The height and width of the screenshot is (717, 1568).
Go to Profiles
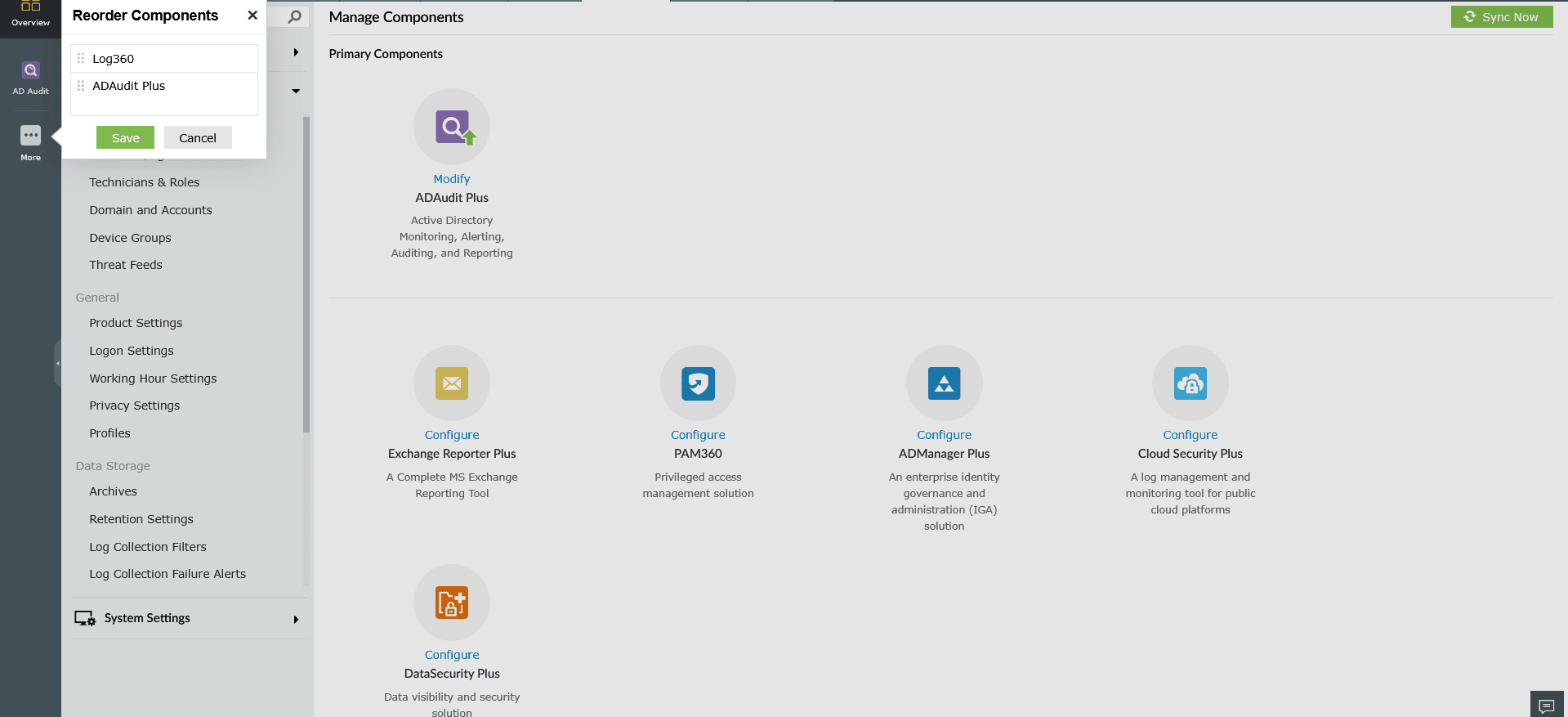tap(109, 433)
